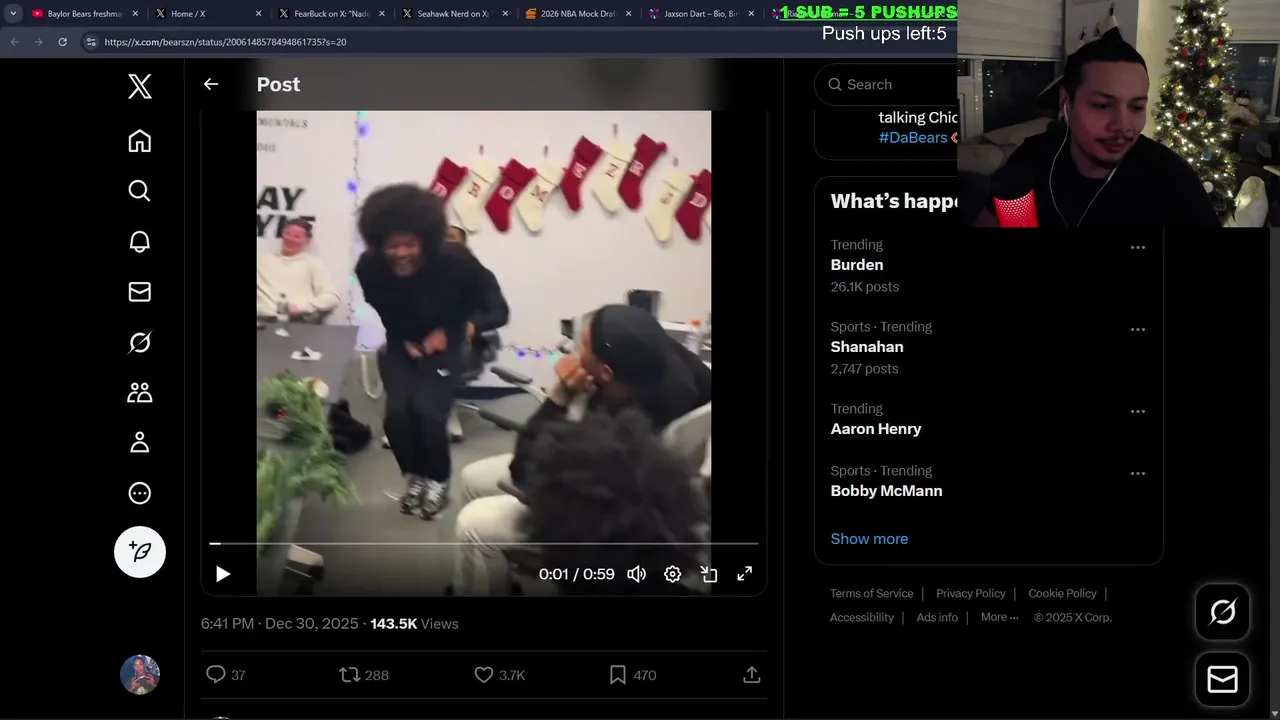Screen dimensions: 1280x720
Task: Open browser tab search dropdown
Action: 13,14
